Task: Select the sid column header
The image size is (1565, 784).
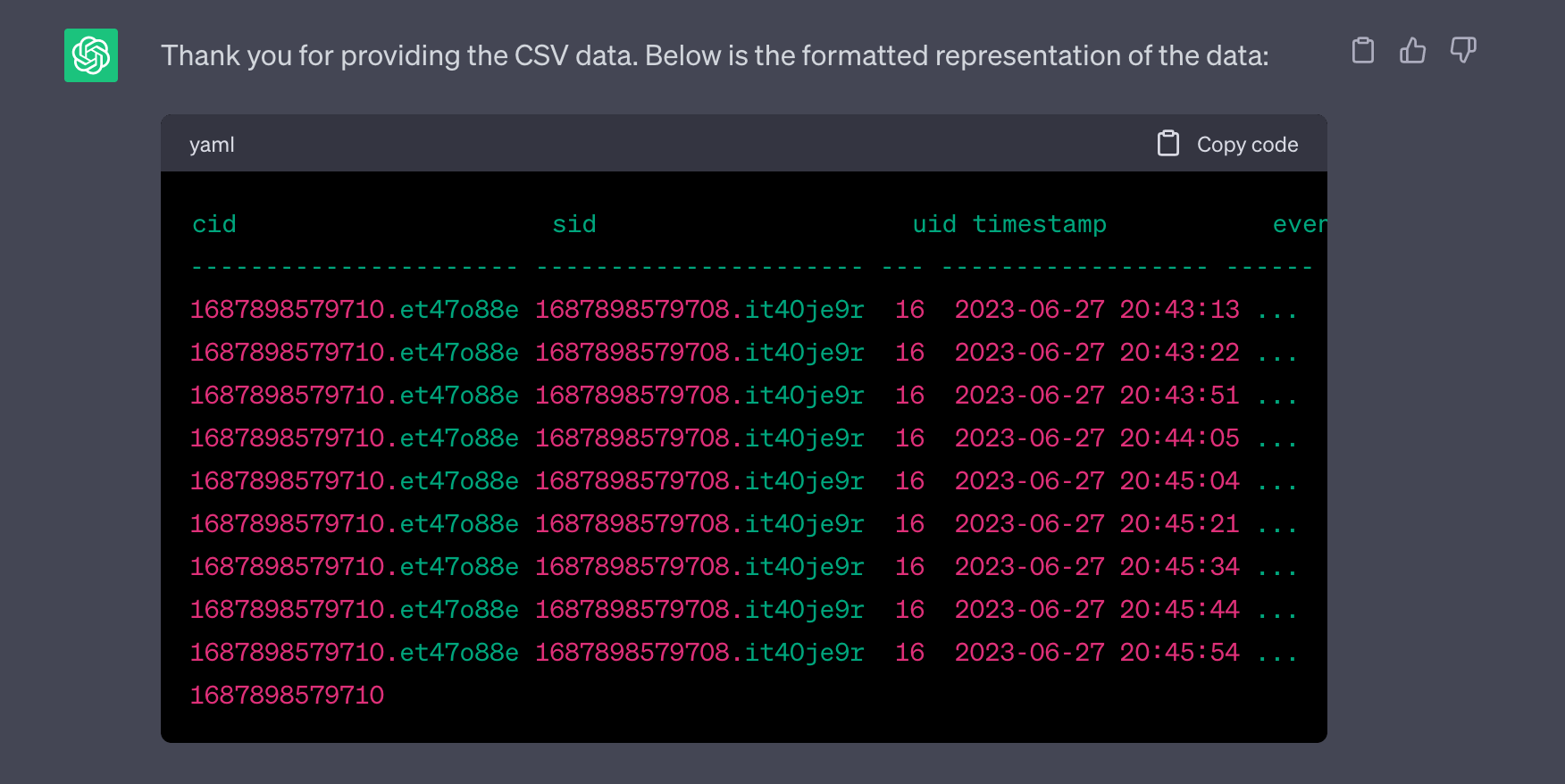Action: point(574,224)
